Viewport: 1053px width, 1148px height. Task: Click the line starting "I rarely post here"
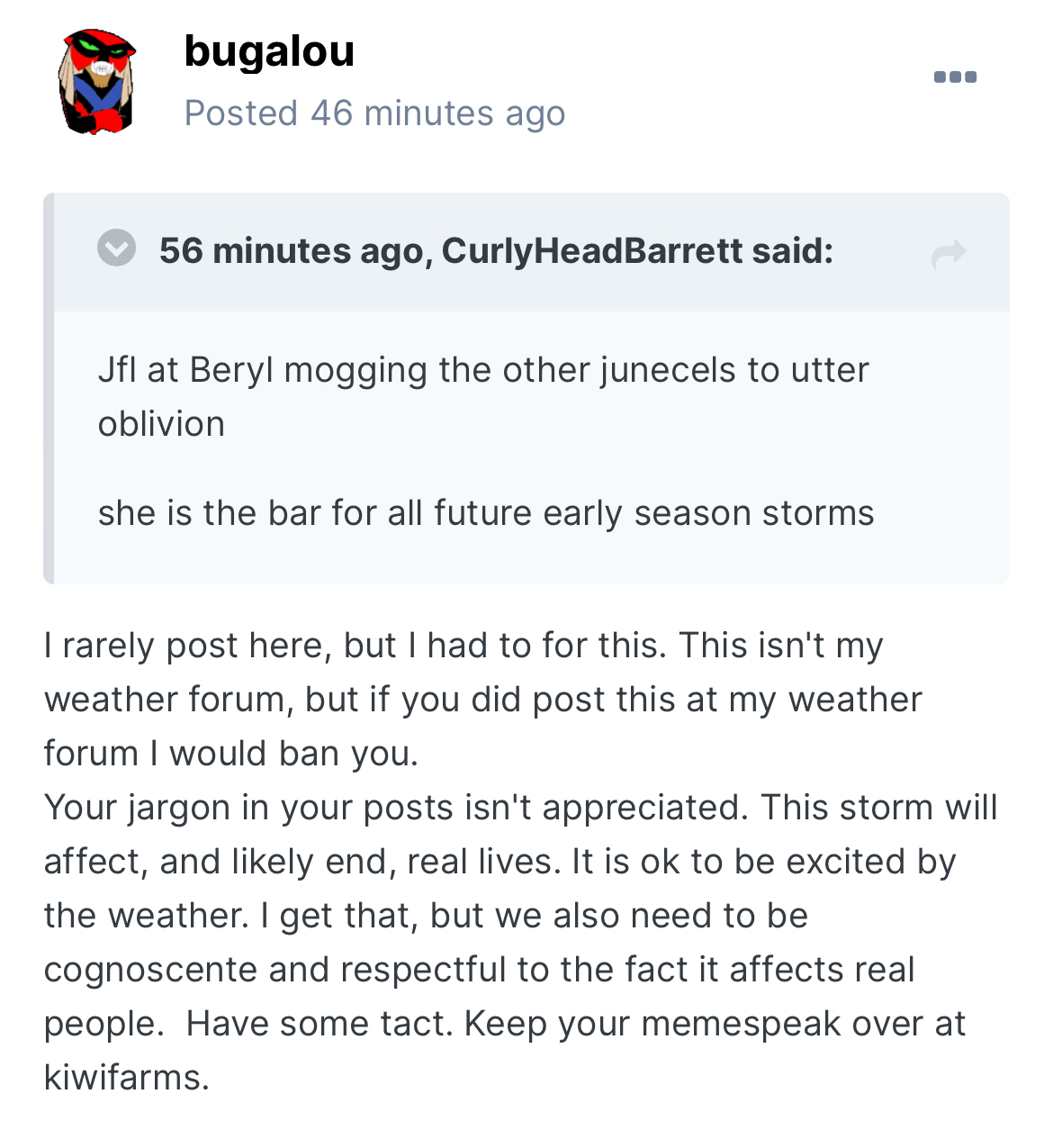point(463,646)
